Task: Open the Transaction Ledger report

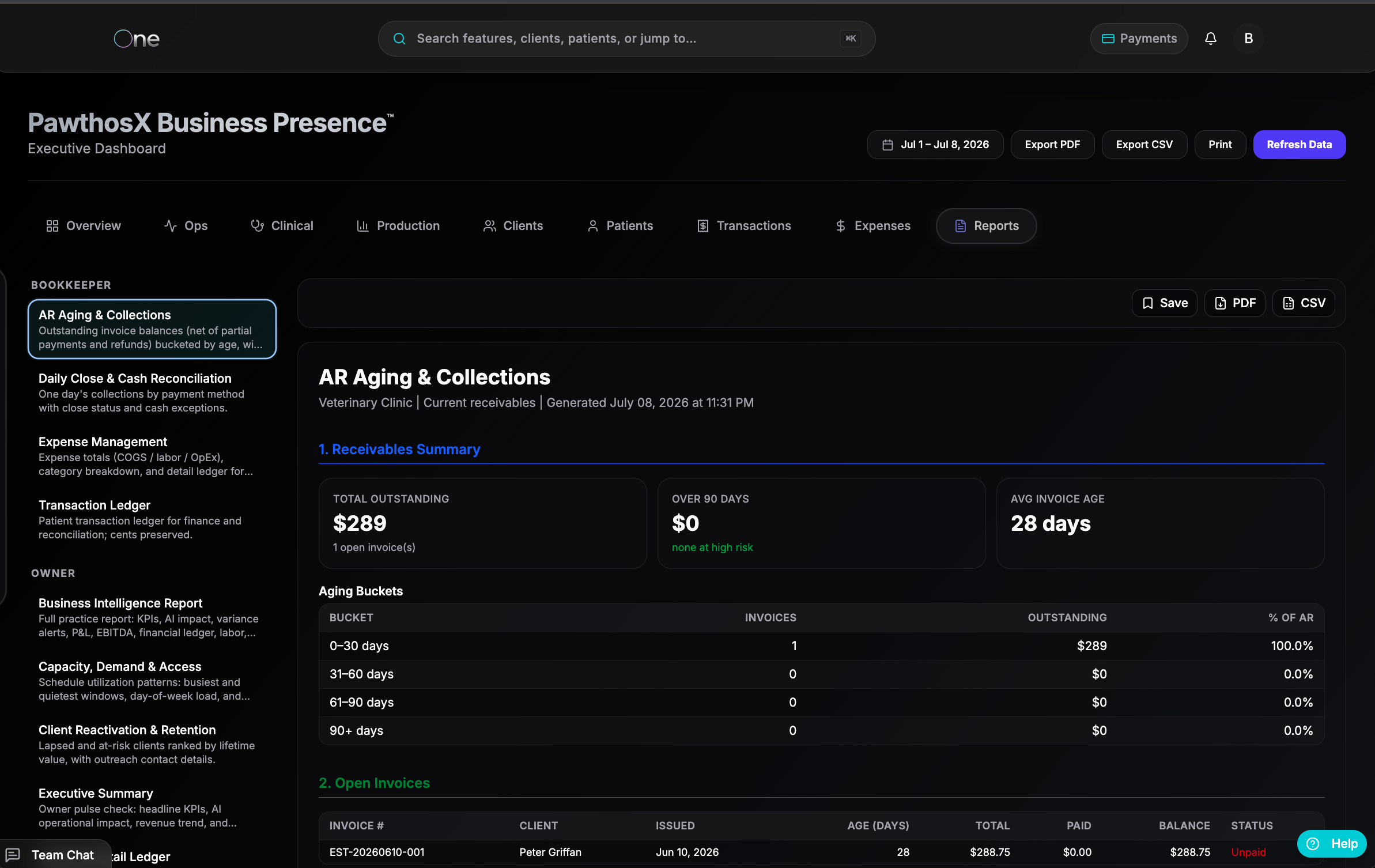Action: pyautogui.click(x=152, y=519)
